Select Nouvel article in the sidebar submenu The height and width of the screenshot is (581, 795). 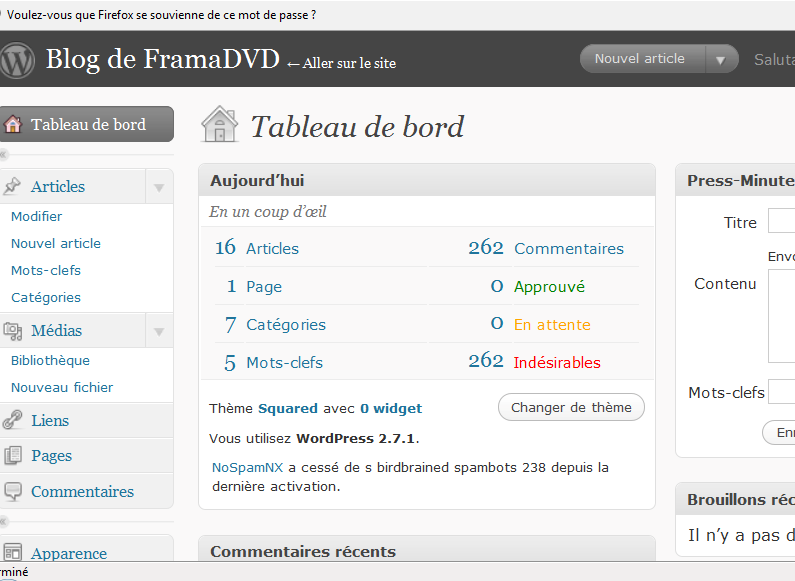coord(56,243)
